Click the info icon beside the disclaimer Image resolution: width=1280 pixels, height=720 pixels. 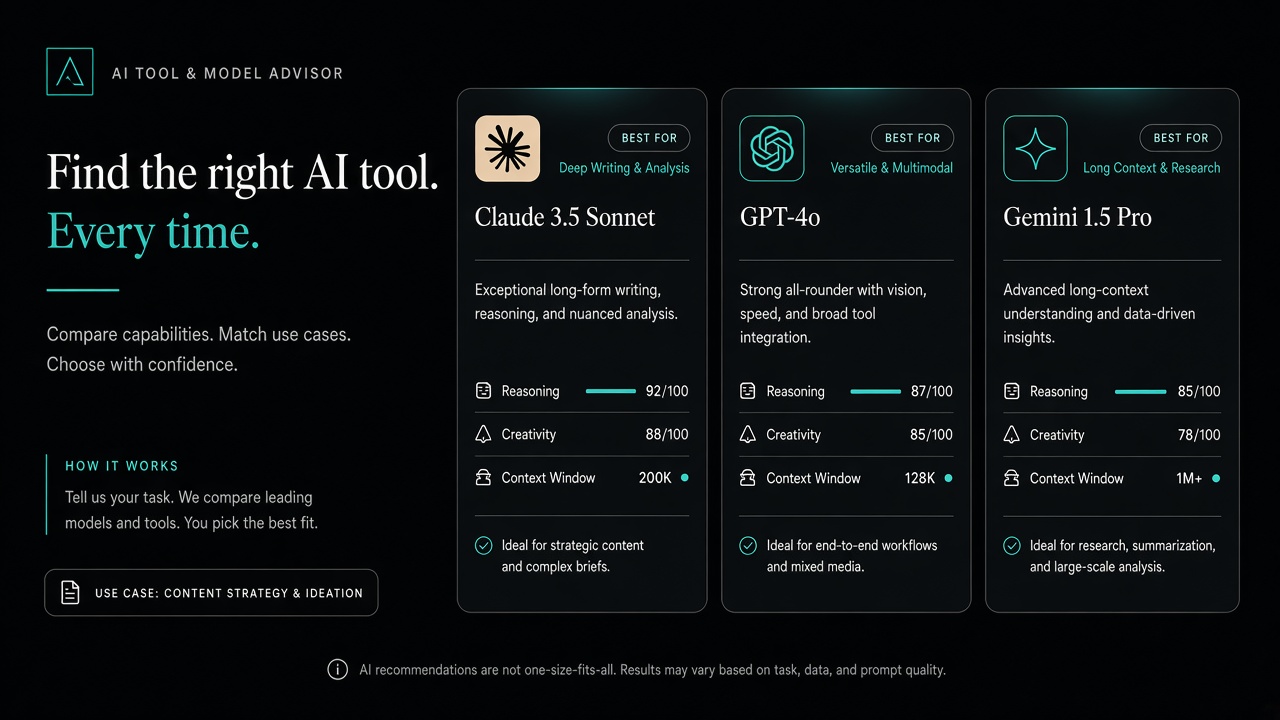pos(338,670)
